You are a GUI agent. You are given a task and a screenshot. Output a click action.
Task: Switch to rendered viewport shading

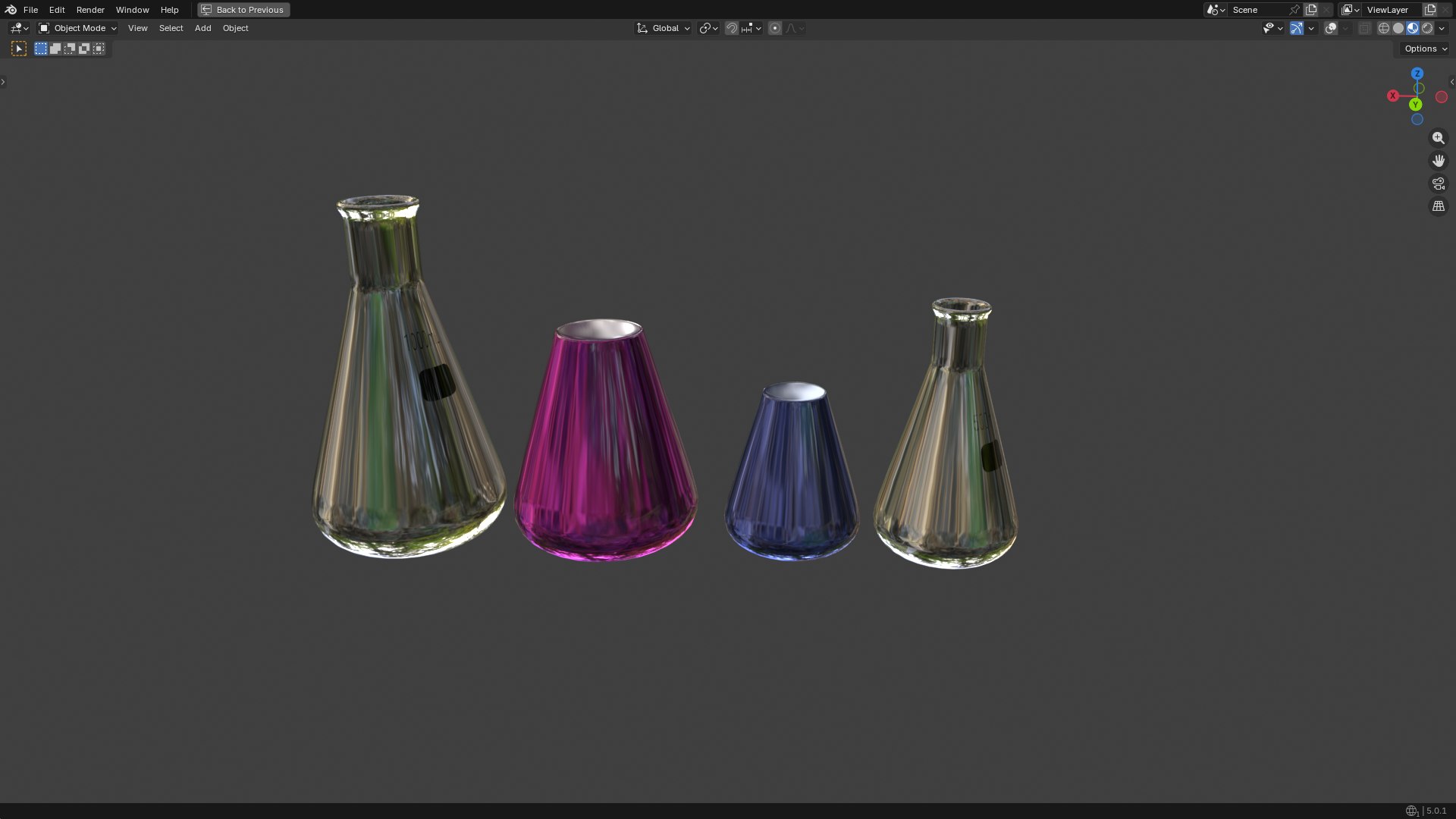(1427, 28)
